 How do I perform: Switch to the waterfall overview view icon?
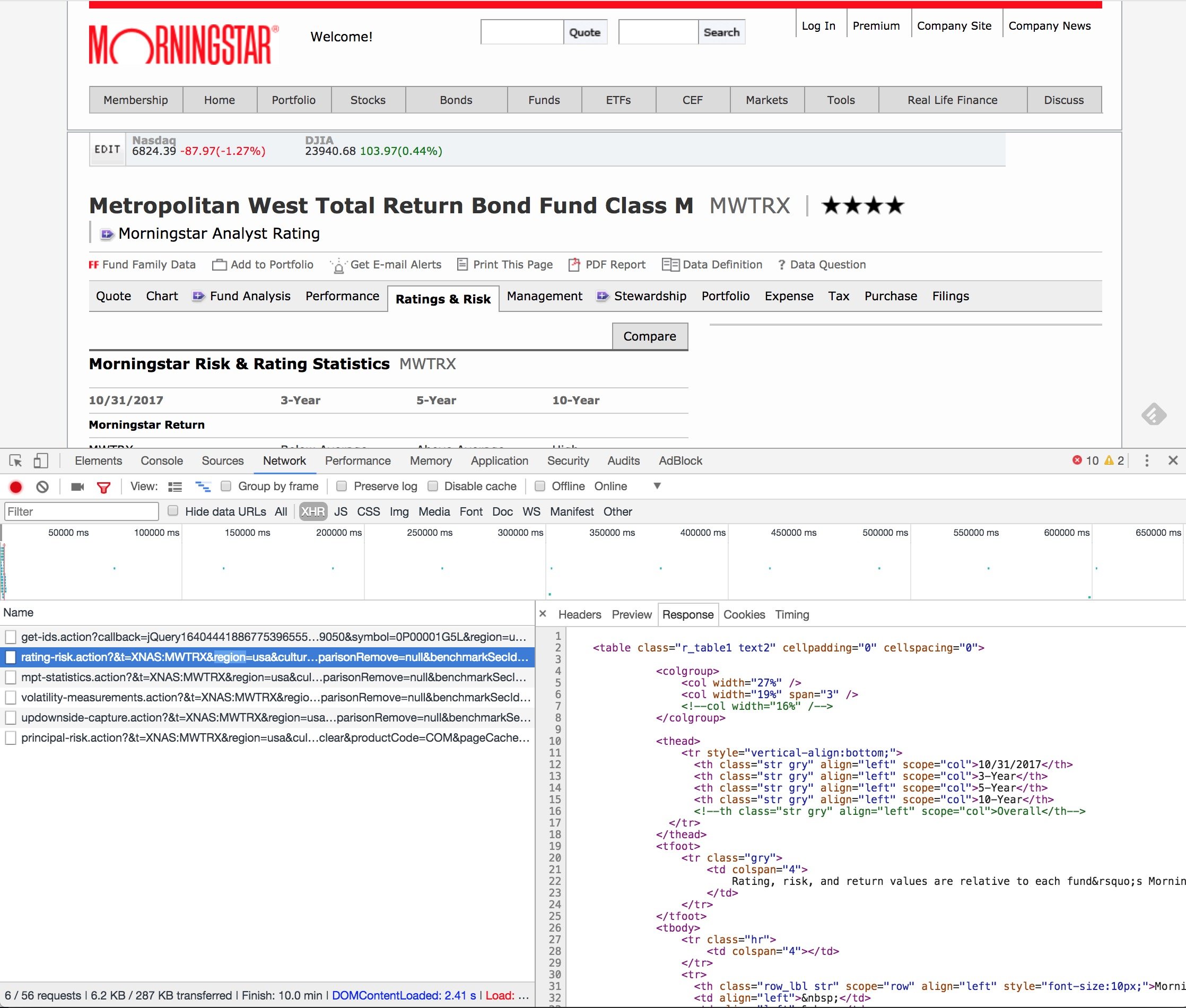tap(203, 487)
